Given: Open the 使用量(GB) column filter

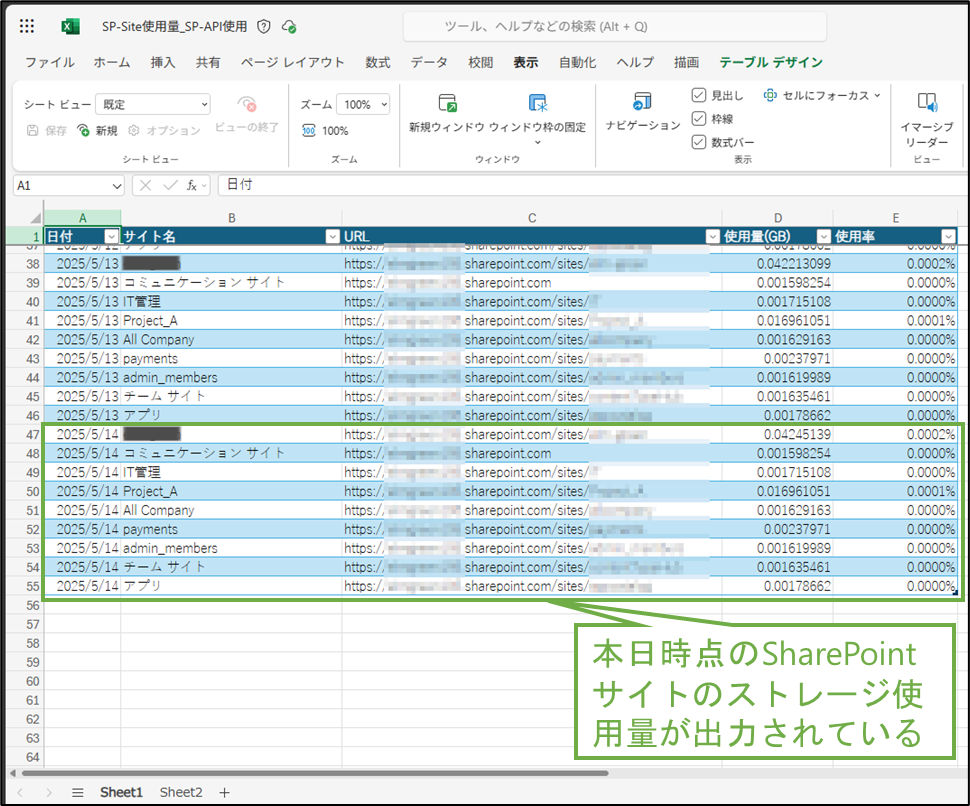Looking at the screenshot, I should click(823, 236).
